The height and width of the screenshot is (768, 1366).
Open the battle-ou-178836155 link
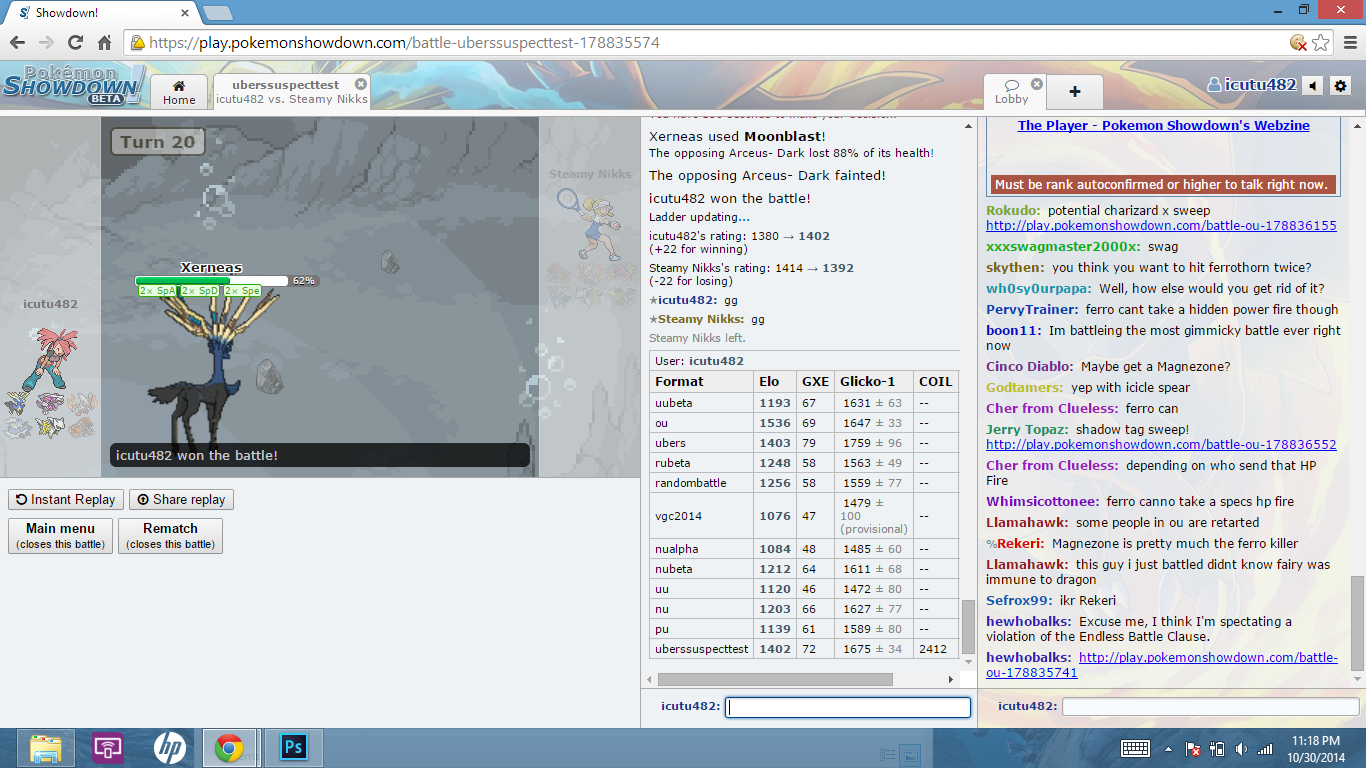pyautogui.click(x=1161, y=226)
